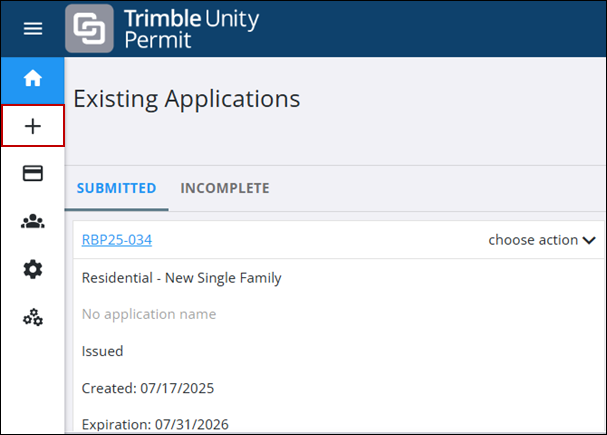Click the Existing Applications heading
This screenshot has height=435, width=607.
click(187, 99)
